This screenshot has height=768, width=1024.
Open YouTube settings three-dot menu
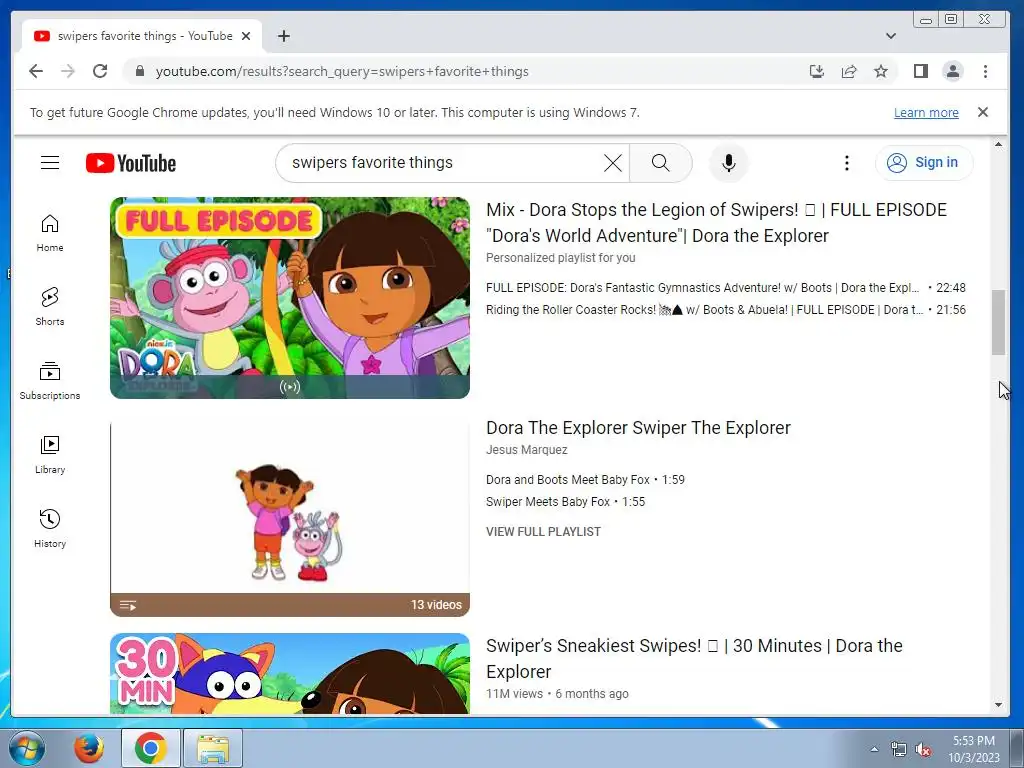(846, 163)
